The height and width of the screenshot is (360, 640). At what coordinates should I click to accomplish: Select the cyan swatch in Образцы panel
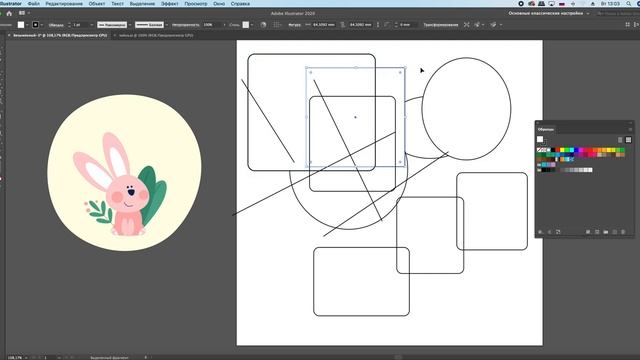[571, 150]
